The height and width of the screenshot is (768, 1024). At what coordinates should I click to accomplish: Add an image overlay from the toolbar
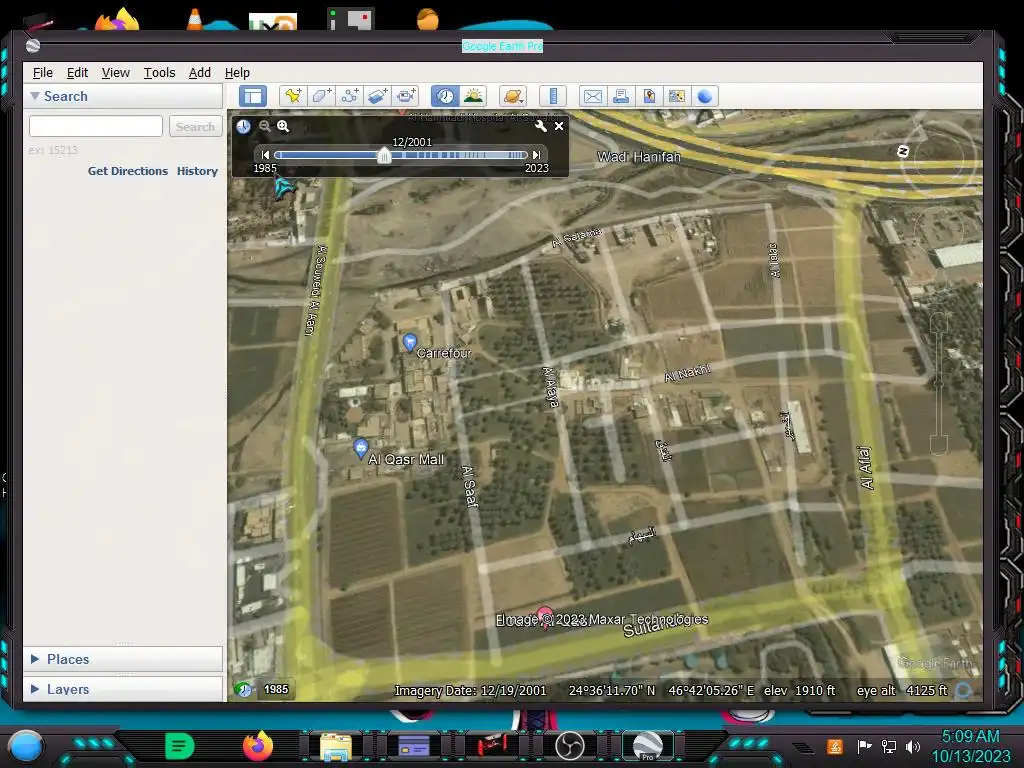[377, 96]
